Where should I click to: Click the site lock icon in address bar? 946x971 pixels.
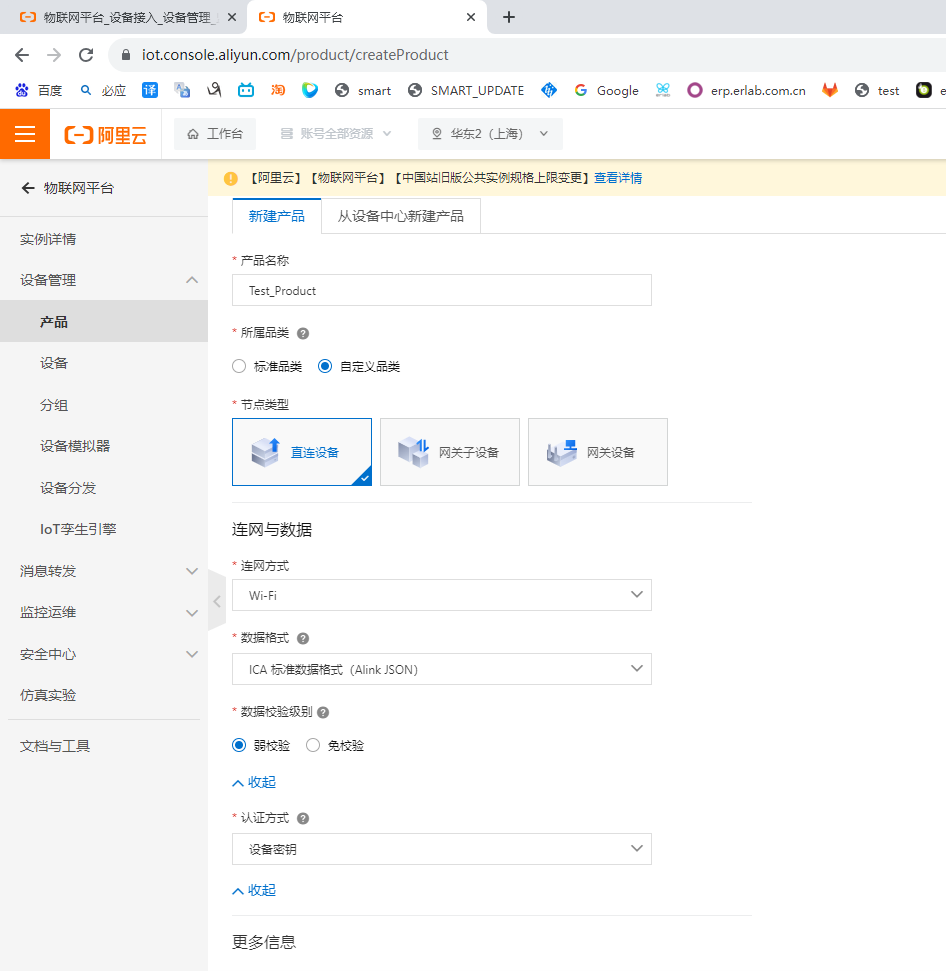[x=126, y=55]
